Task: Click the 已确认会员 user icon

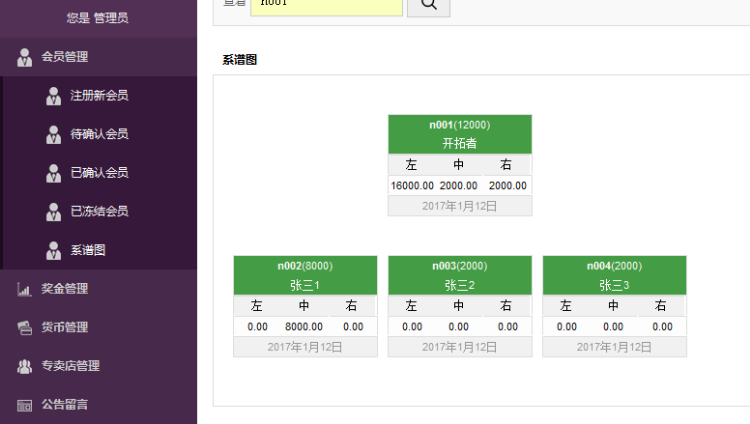Action: click(x=54, y=173)
